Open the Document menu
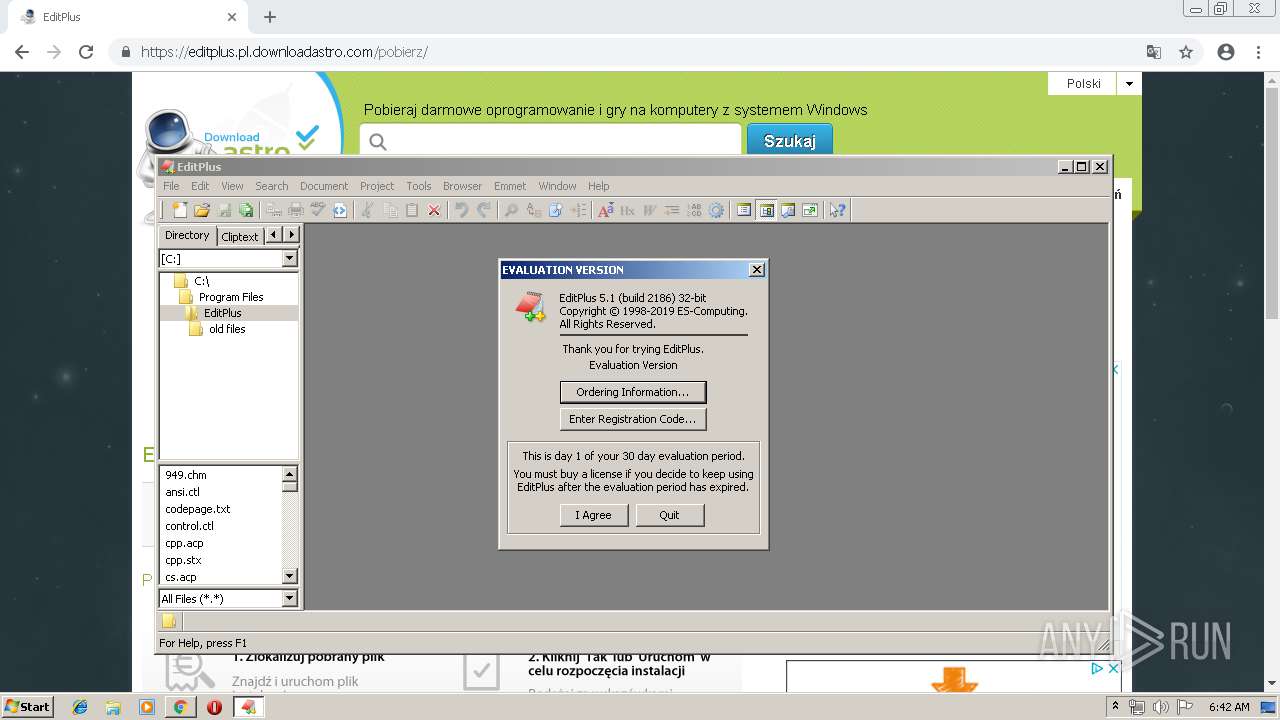1280x720 pixels. click(x=324, y=186)
